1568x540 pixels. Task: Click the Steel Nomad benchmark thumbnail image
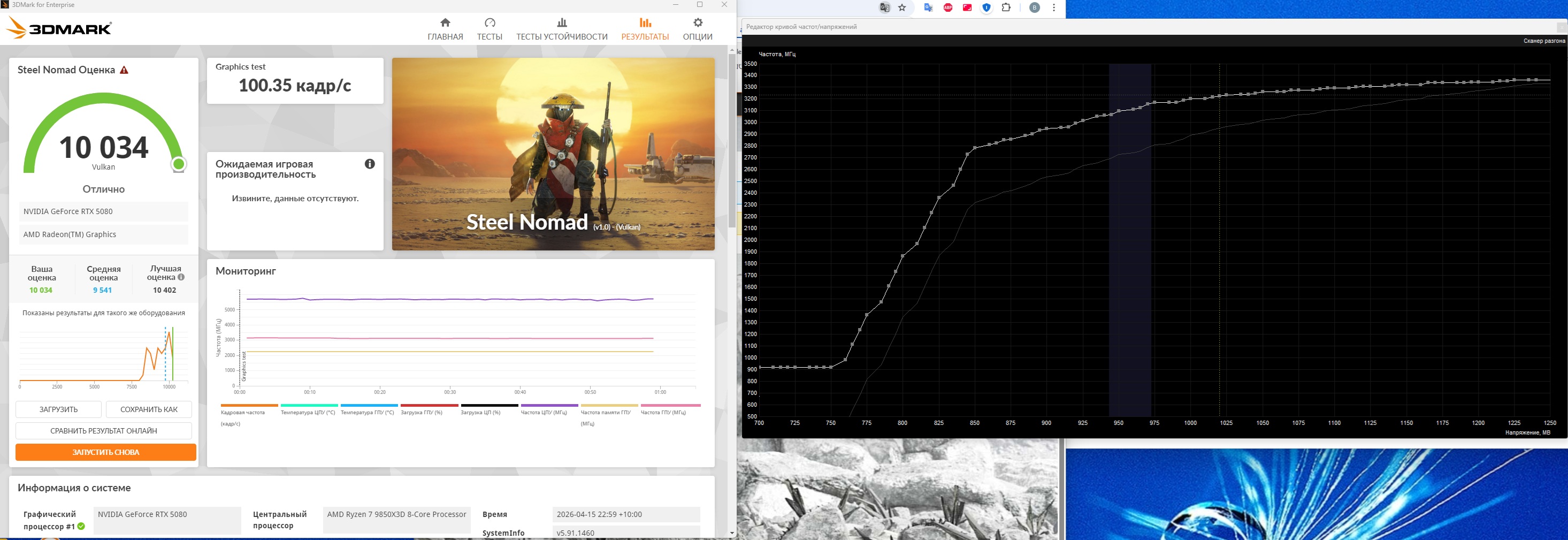553,154
